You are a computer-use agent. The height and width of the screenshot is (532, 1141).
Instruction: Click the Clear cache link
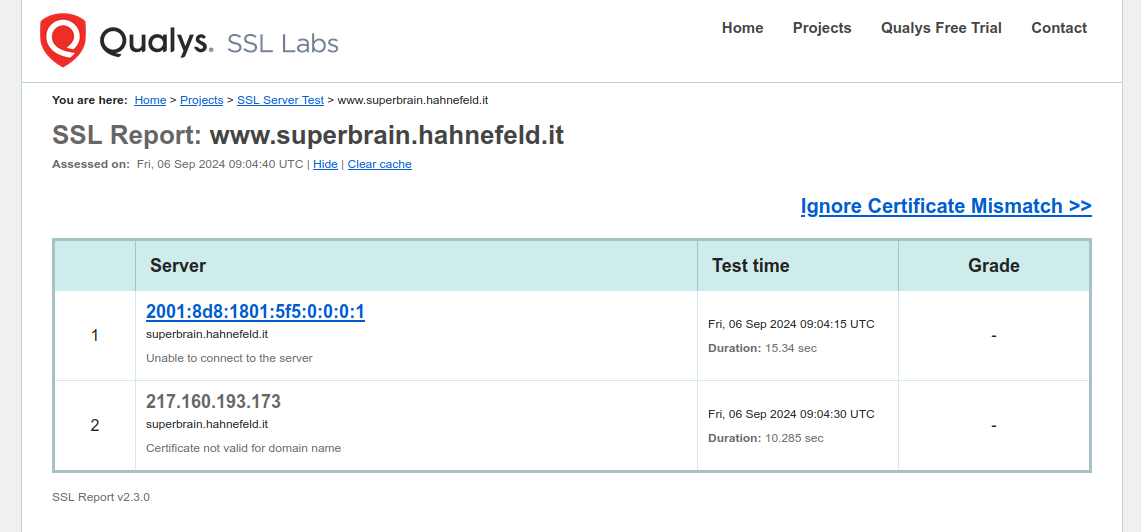click(x=379, y=164)
